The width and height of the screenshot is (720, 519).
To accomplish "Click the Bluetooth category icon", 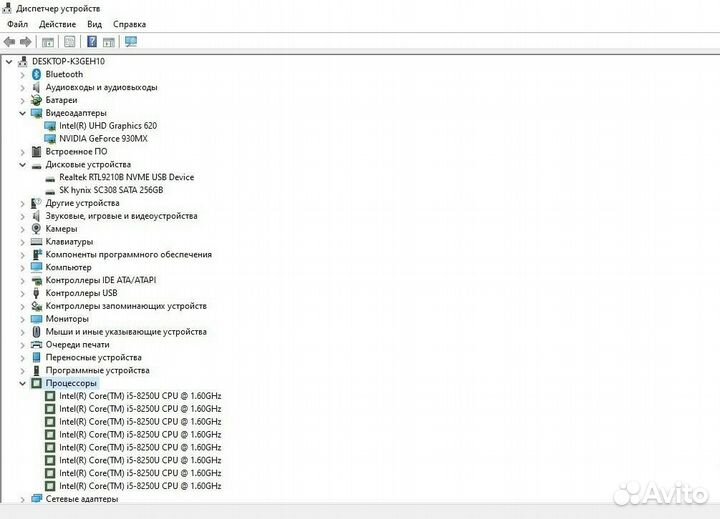I will [36, 74].
